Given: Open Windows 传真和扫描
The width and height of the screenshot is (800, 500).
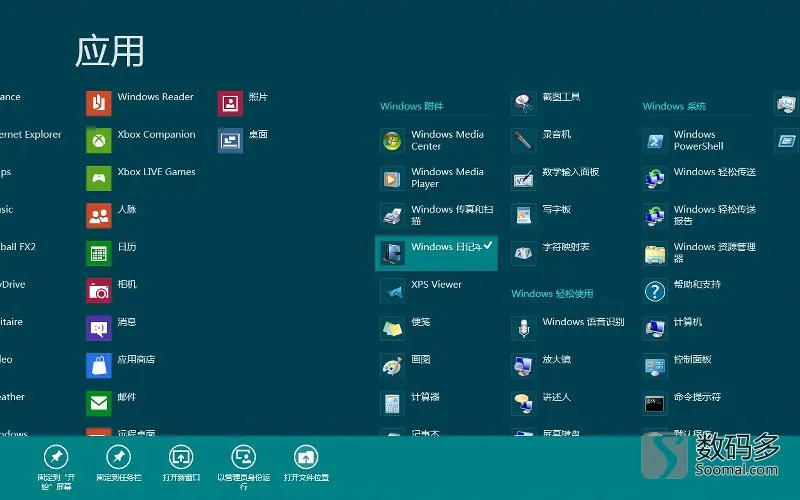Looking at the screenshot, I should pos(437,215).
